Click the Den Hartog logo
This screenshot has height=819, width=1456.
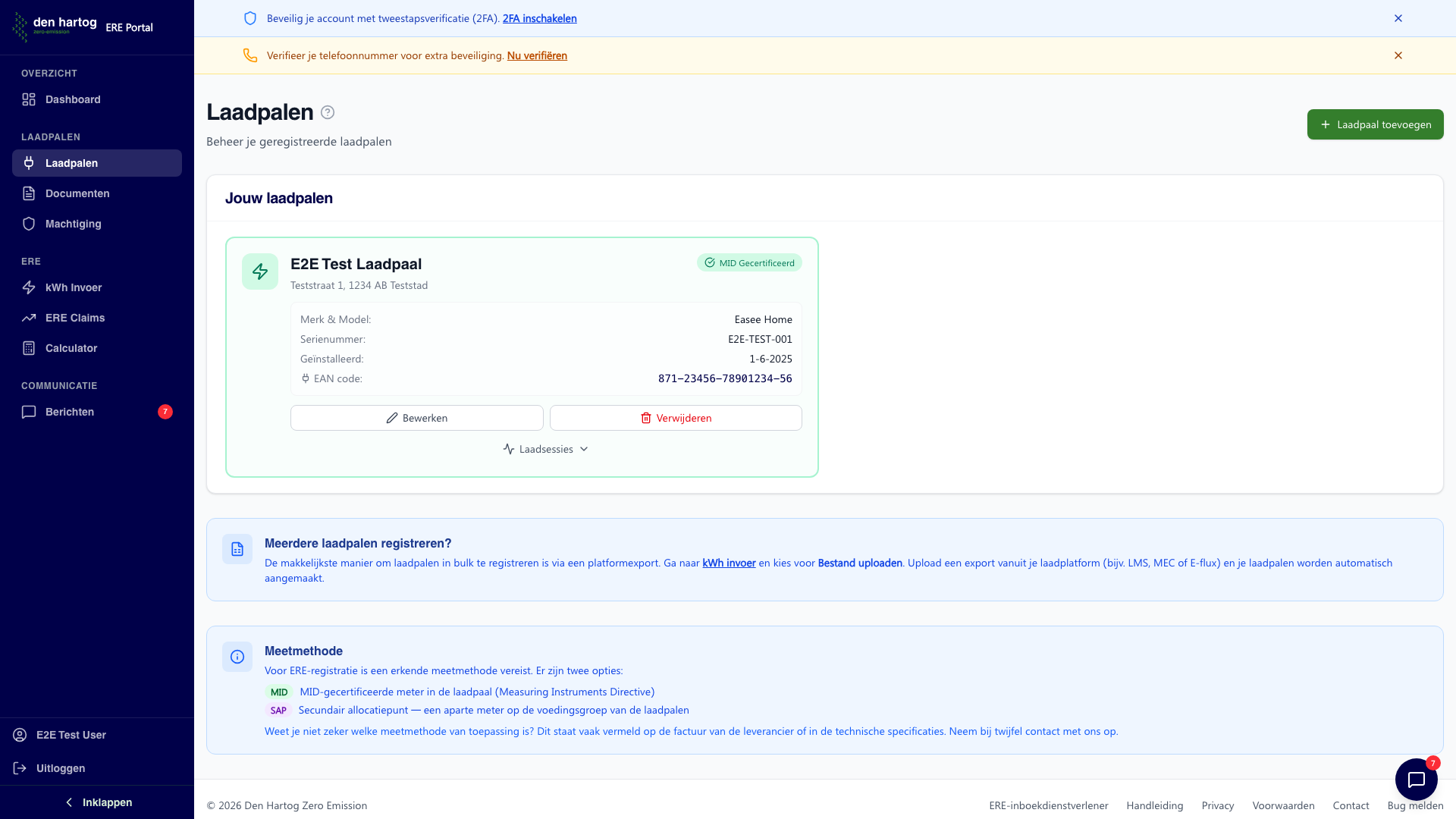click(55, 27)
